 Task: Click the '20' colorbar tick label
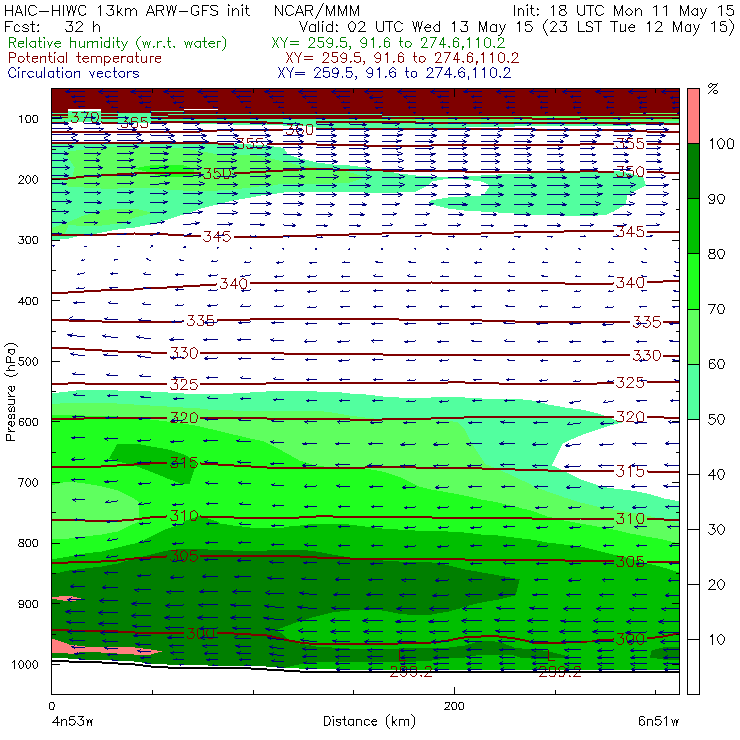(x=717, y=585)
